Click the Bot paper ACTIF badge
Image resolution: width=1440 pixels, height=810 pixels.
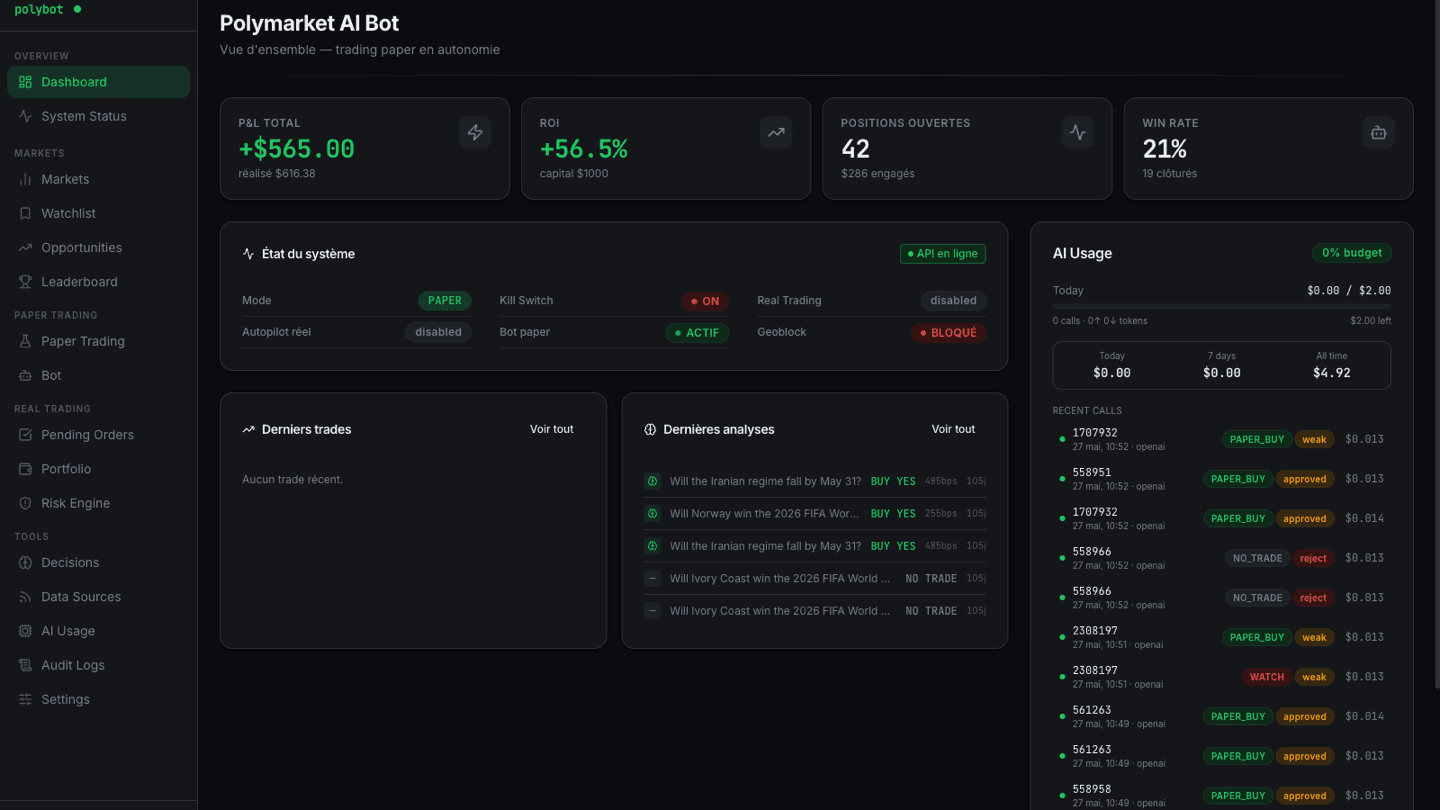click(697, 333)
